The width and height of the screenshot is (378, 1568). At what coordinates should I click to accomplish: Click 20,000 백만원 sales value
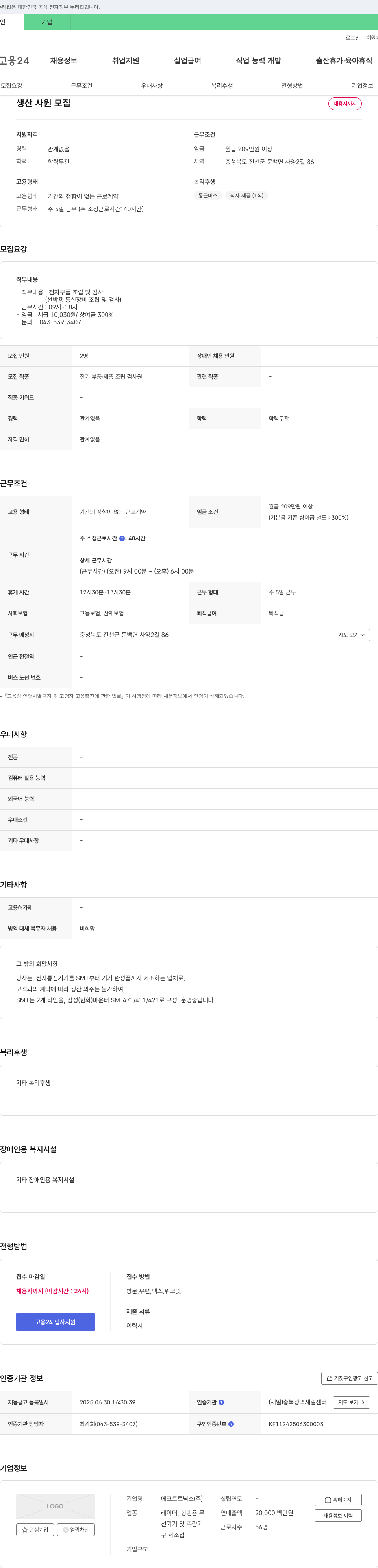tap(274, 1512)
